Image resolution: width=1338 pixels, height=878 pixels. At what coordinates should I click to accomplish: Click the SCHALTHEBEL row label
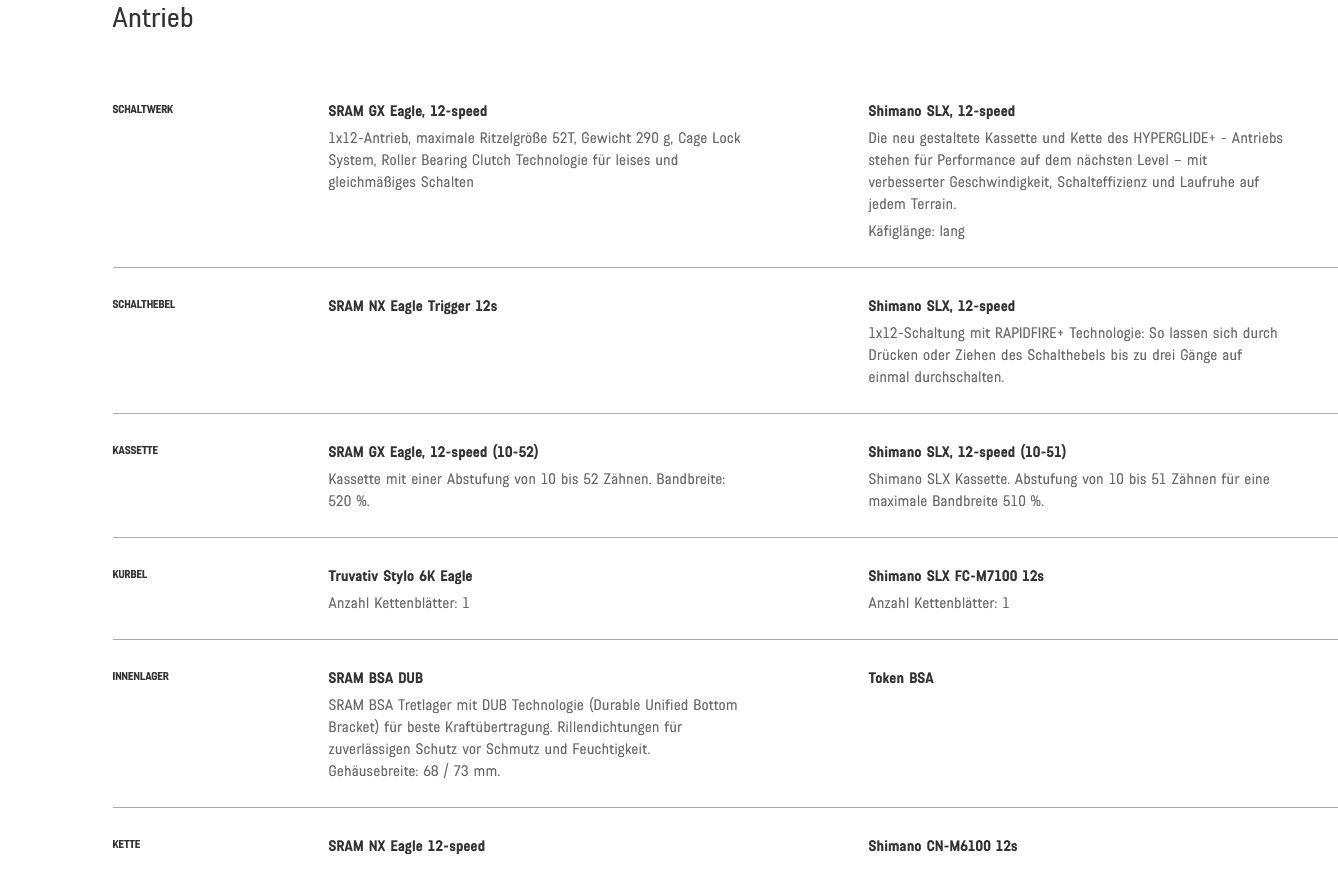coord(144,305)
